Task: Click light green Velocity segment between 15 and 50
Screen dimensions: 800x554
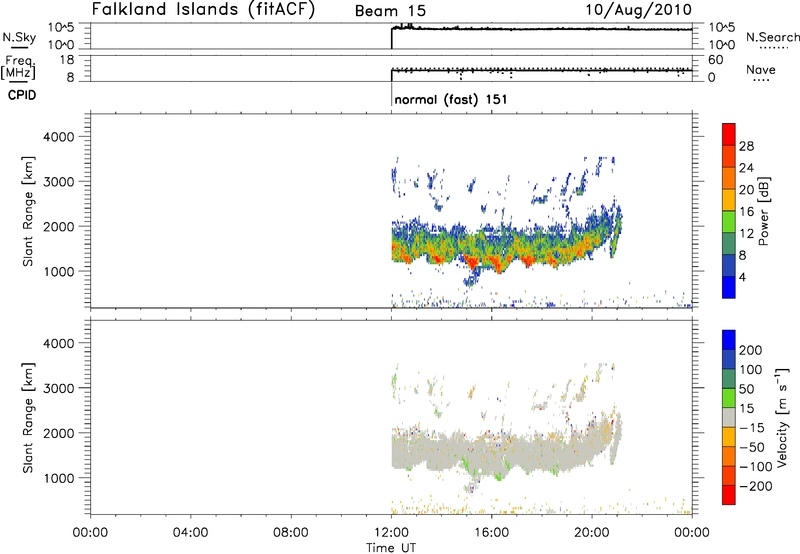Action: pyautogui.click(x=729, y=398)
